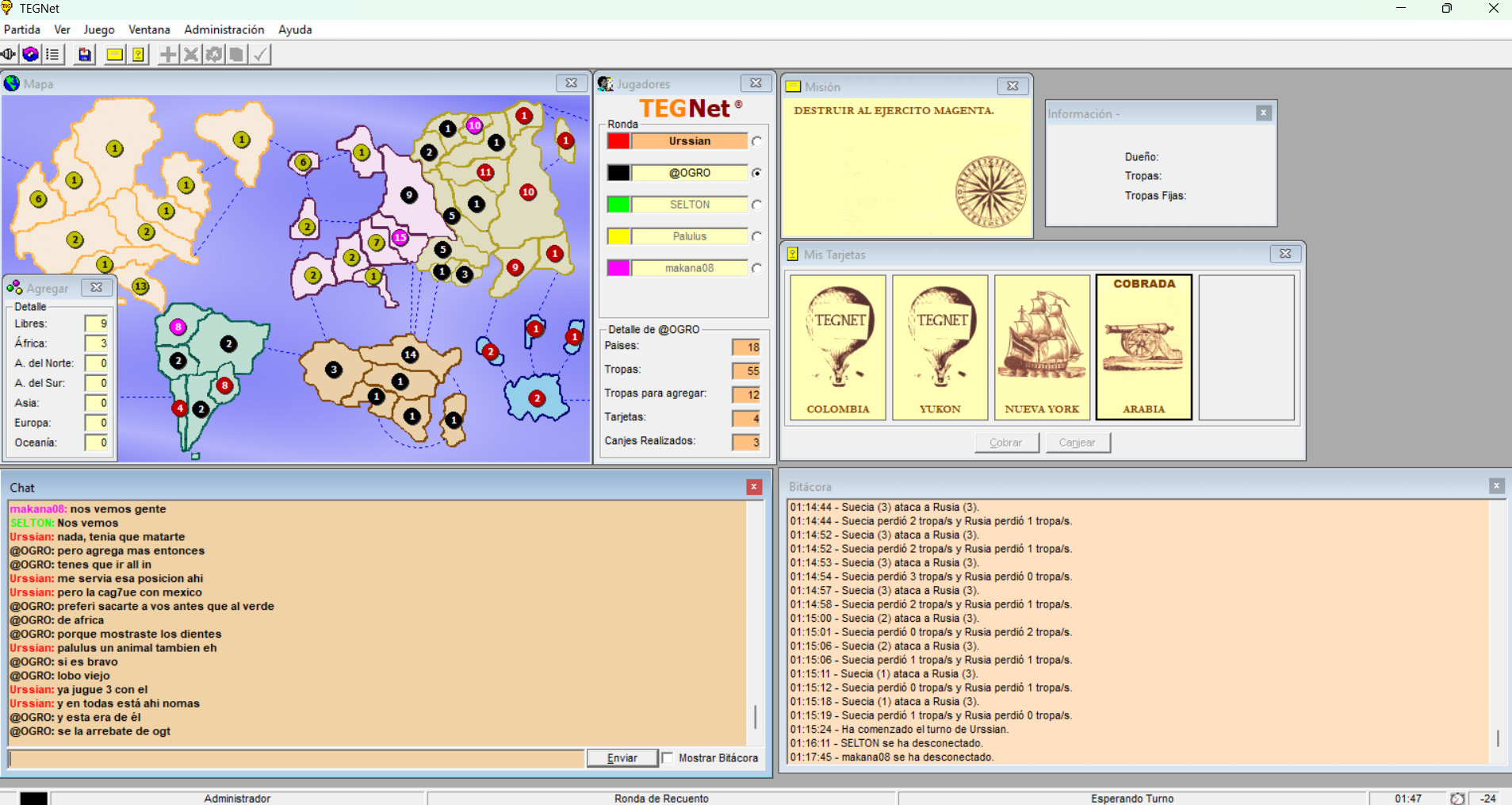Open the list view toolbar icon
The height and width of the screenshot is (805, 1512).
(x=53, y=55)
